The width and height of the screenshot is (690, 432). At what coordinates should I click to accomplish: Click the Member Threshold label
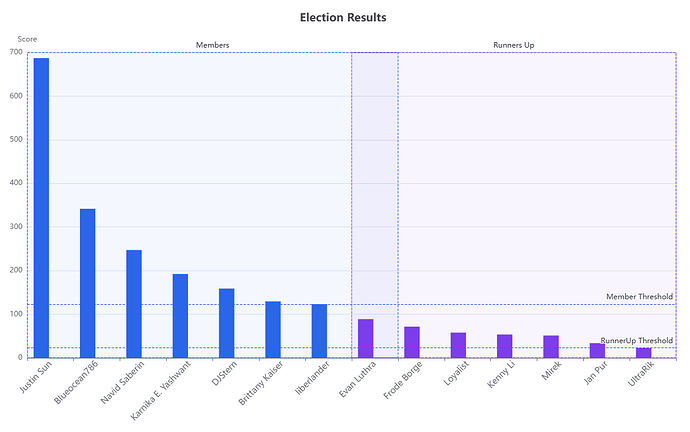640,297
